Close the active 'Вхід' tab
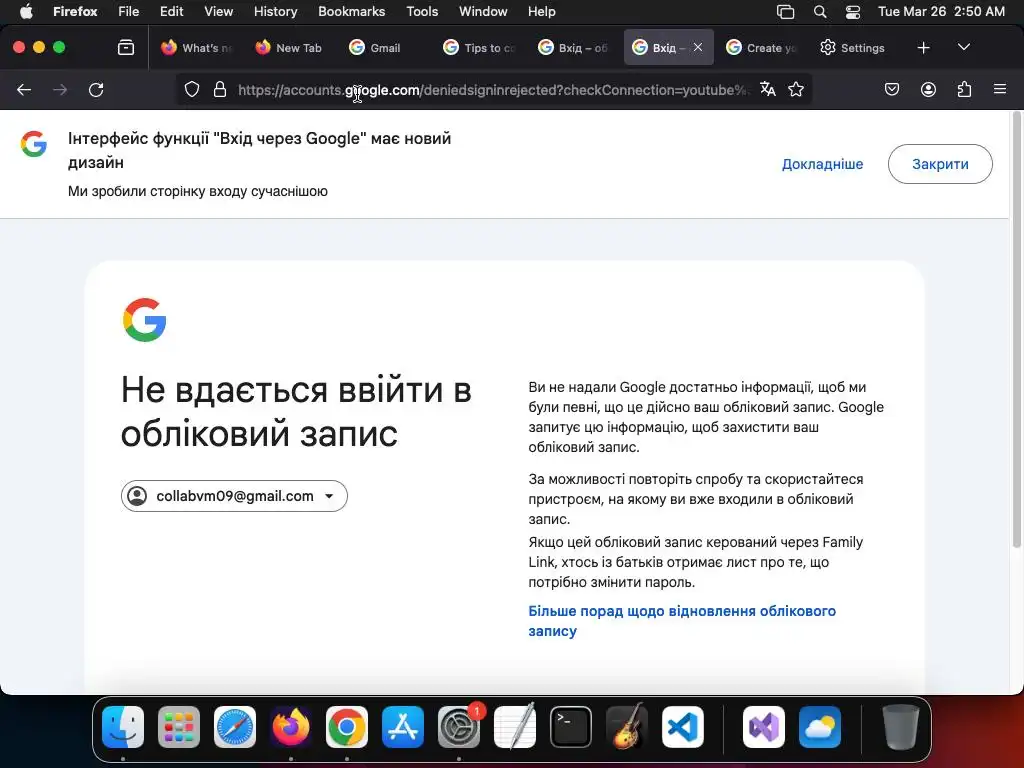1024x768 pixels. (698, 48)
